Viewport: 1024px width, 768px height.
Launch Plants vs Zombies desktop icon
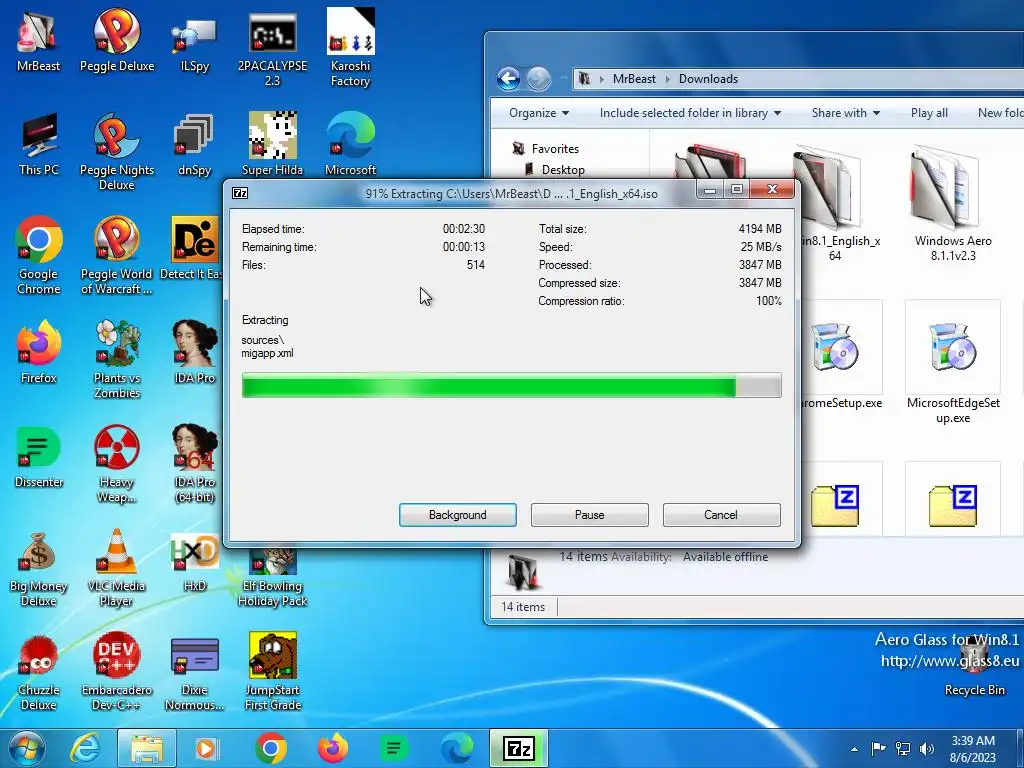click(x=117, y=359)
